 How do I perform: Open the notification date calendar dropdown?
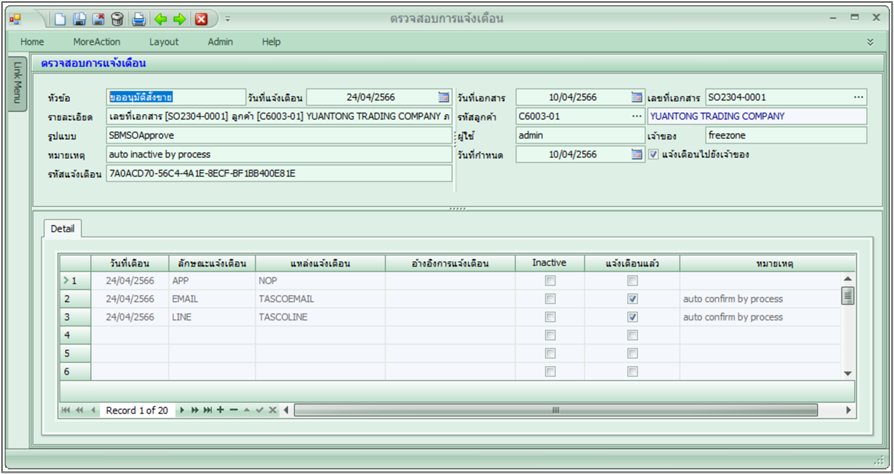444,98
